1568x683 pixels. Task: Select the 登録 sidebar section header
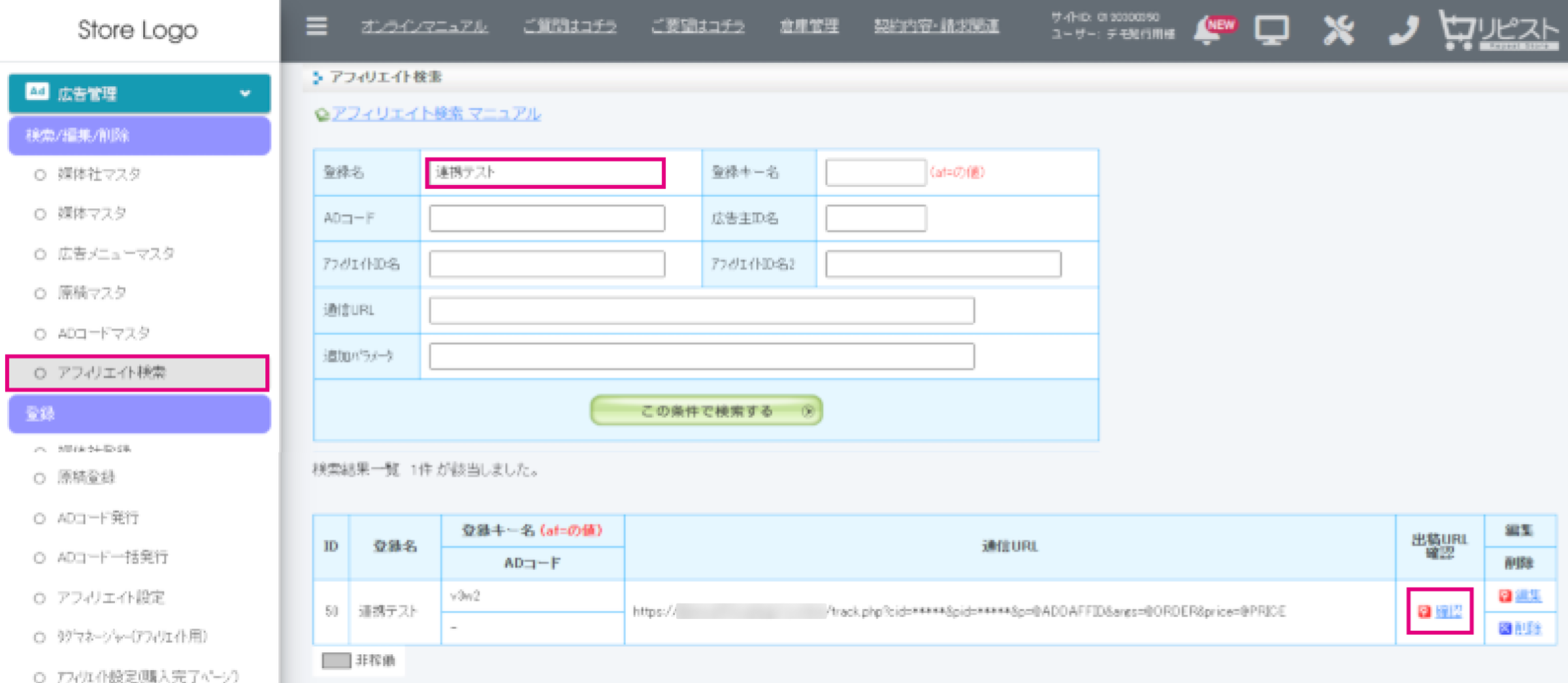(x=139, y=413)
